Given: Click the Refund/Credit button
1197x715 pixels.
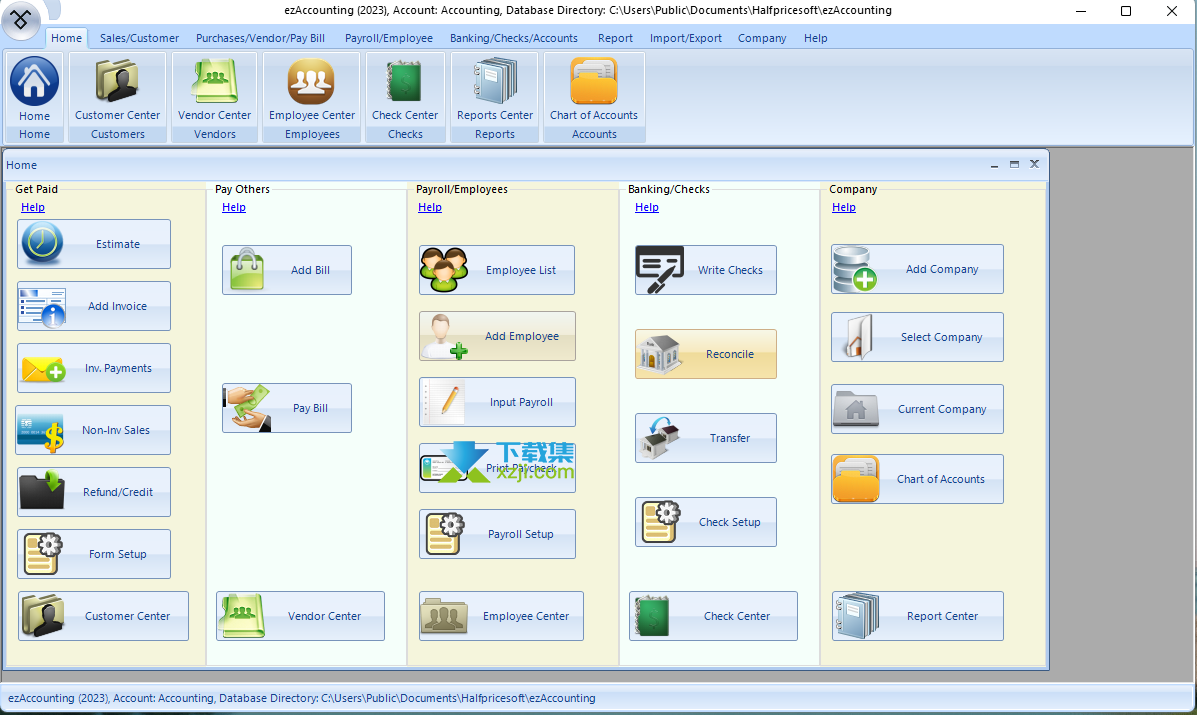Looking at the screenshot, I should coord(94,492).
